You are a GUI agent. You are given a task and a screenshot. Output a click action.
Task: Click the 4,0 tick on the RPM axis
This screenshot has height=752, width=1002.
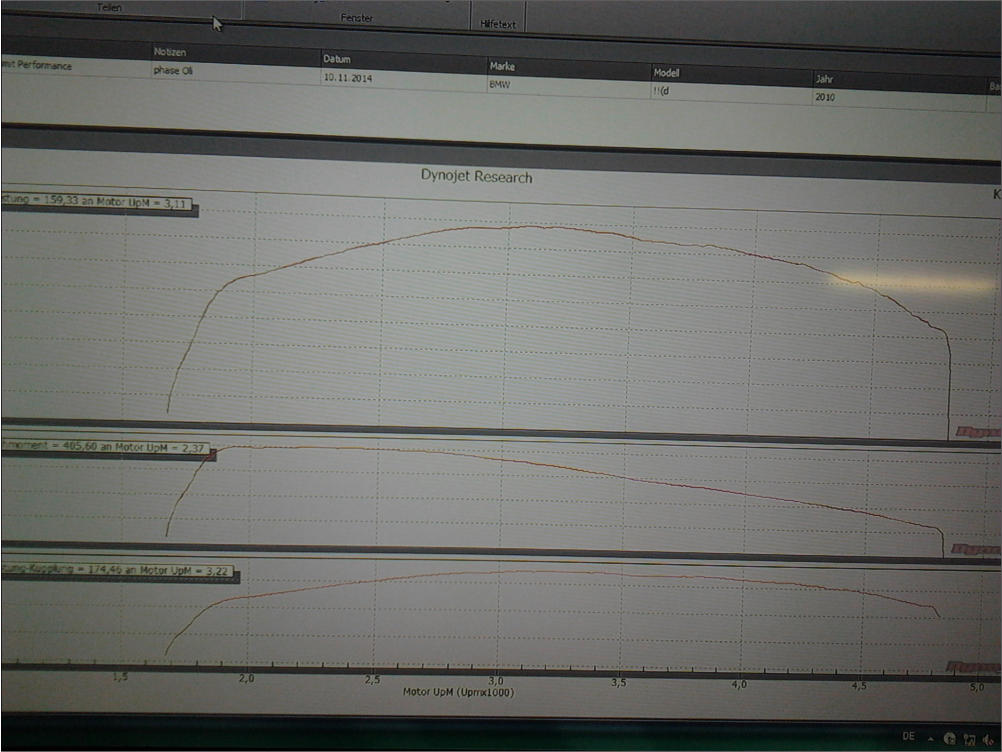tap(739, 684)
